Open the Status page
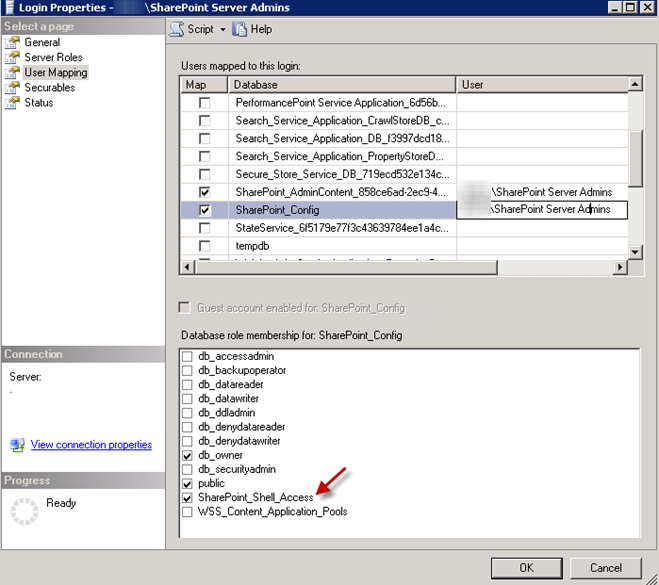Screen dimensions: 659x585 39,103
